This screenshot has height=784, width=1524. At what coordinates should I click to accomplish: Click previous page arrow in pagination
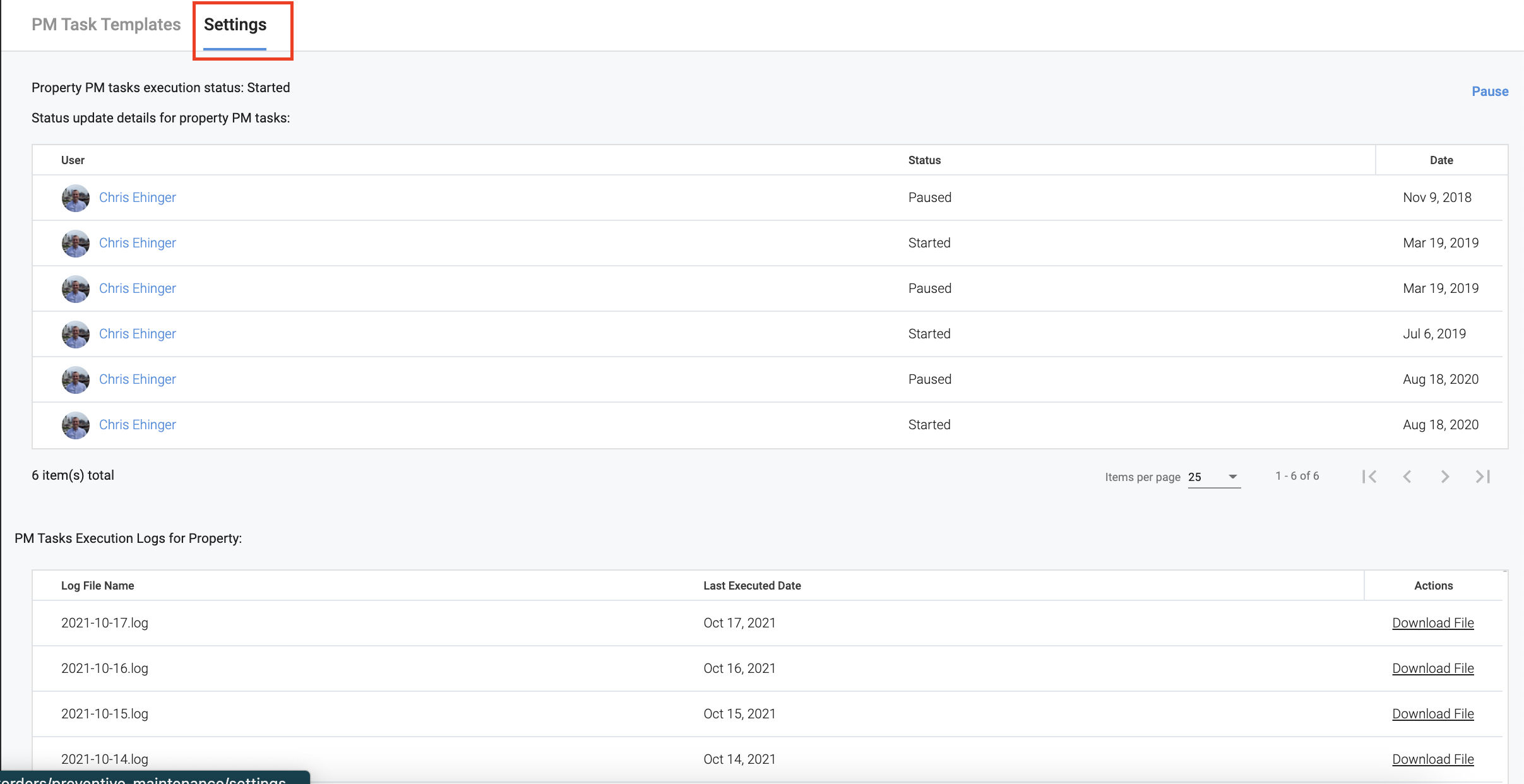click(x=1407, y=477)
